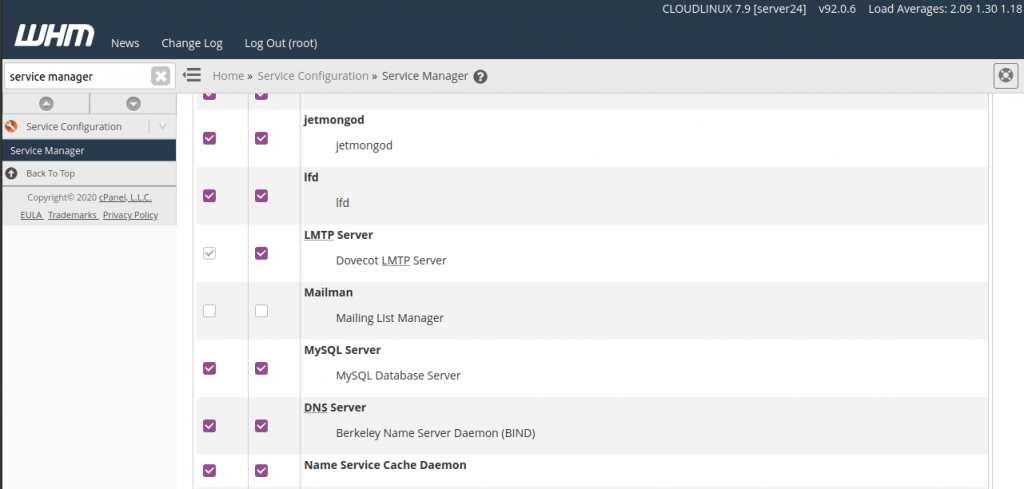Toggle the first jetmongod checkbox
The width and height of the screenshot is (1024, 489).
coord(209,138)
